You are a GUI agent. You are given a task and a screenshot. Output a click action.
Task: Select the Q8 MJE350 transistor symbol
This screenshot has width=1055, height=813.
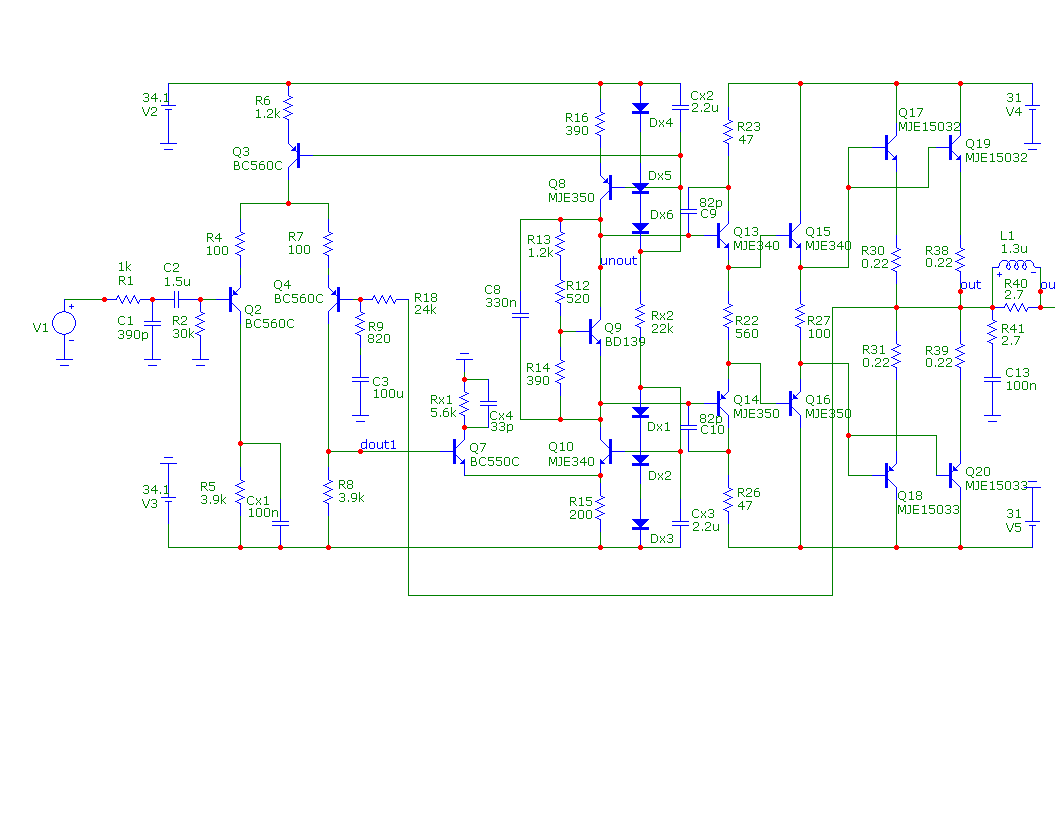point(606,188)
